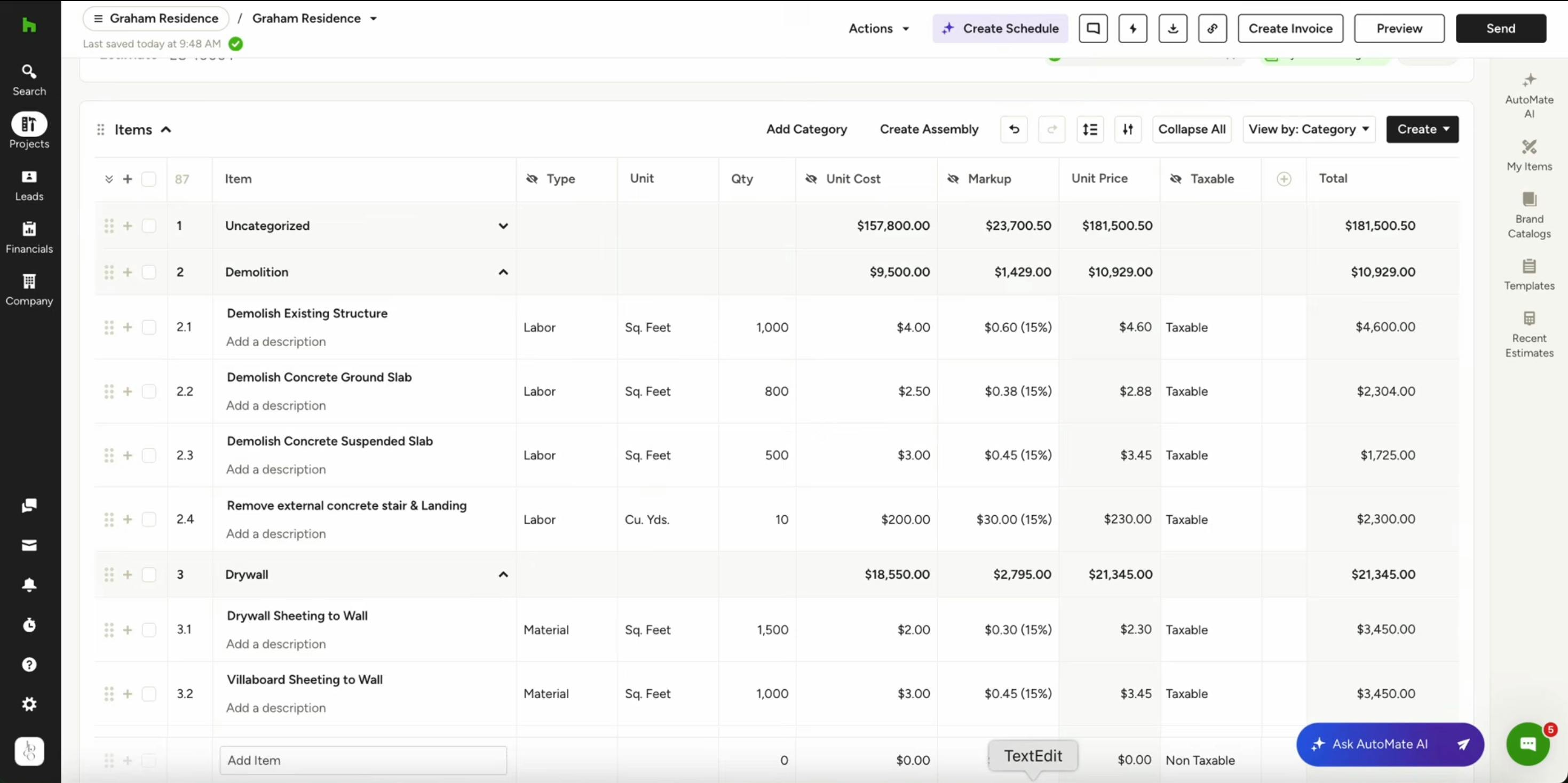Open Financials in left sidebar

(29, 237)
